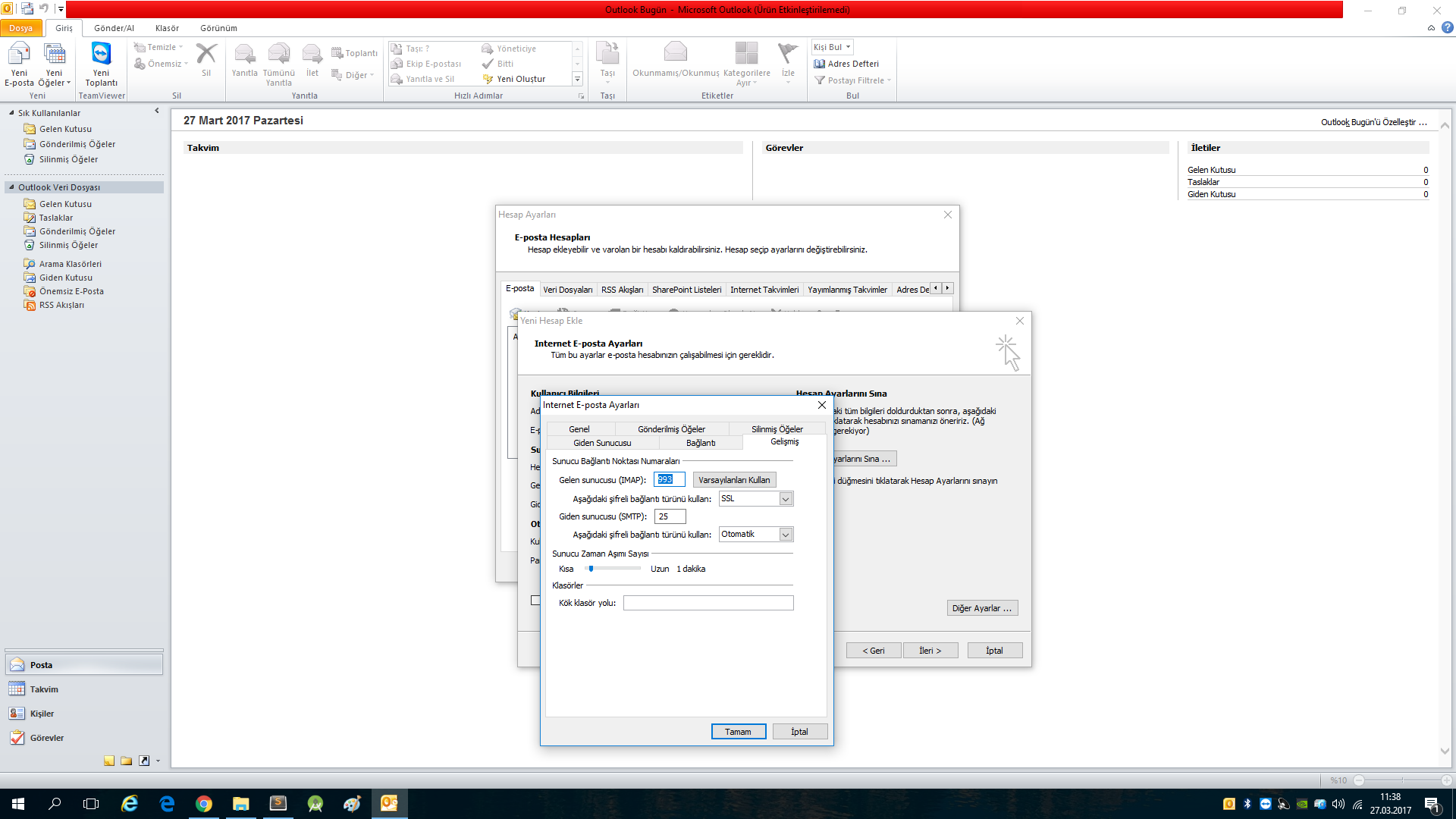This screenshot has height=819, width=1456.
Task: Click İptal in Internet E-posta Ayarları dialog
Action: pos(799,732)
